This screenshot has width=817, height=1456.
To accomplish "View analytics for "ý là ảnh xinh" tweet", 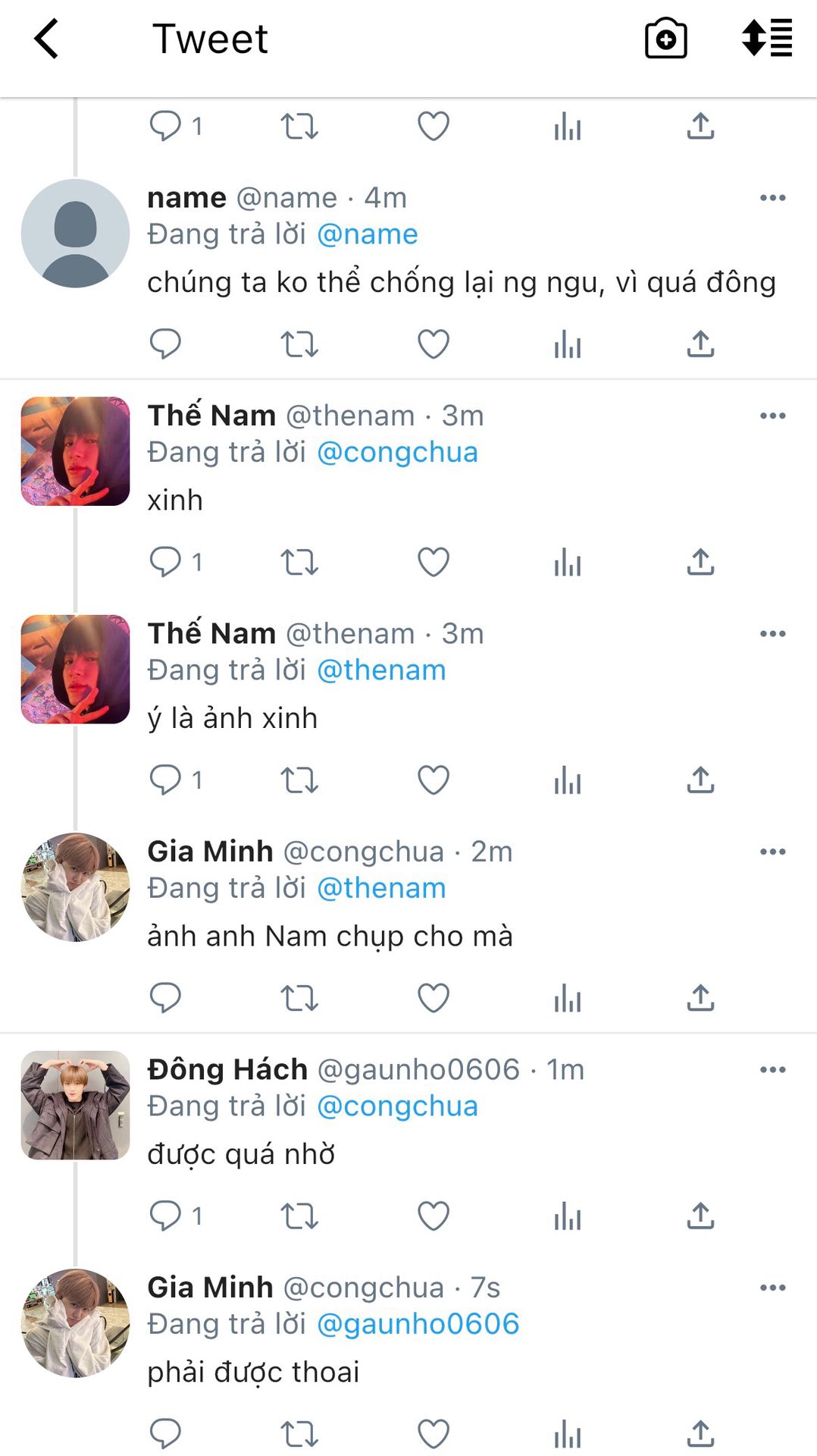I will pyautogui.click(x=567, y=780).
